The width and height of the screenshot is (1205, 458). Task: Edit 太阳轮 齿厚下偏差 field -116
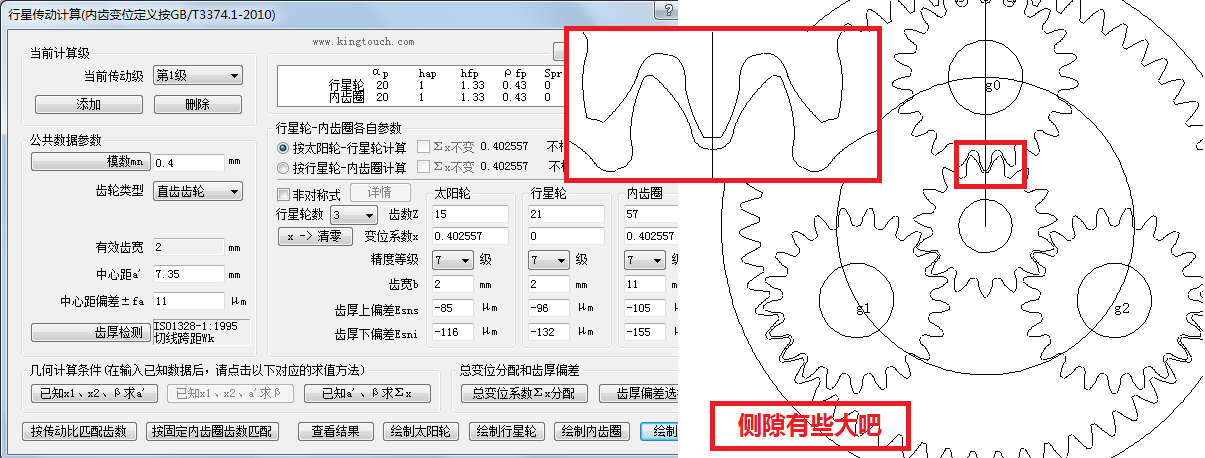click(x=452, y=332)
